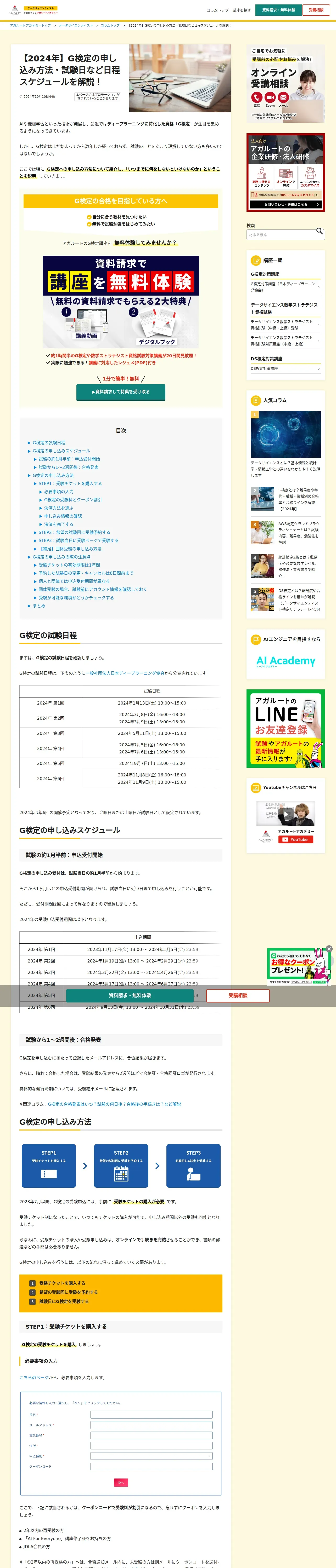Click お問い合わせ・詳細はこちら on corporate banner

285,205
